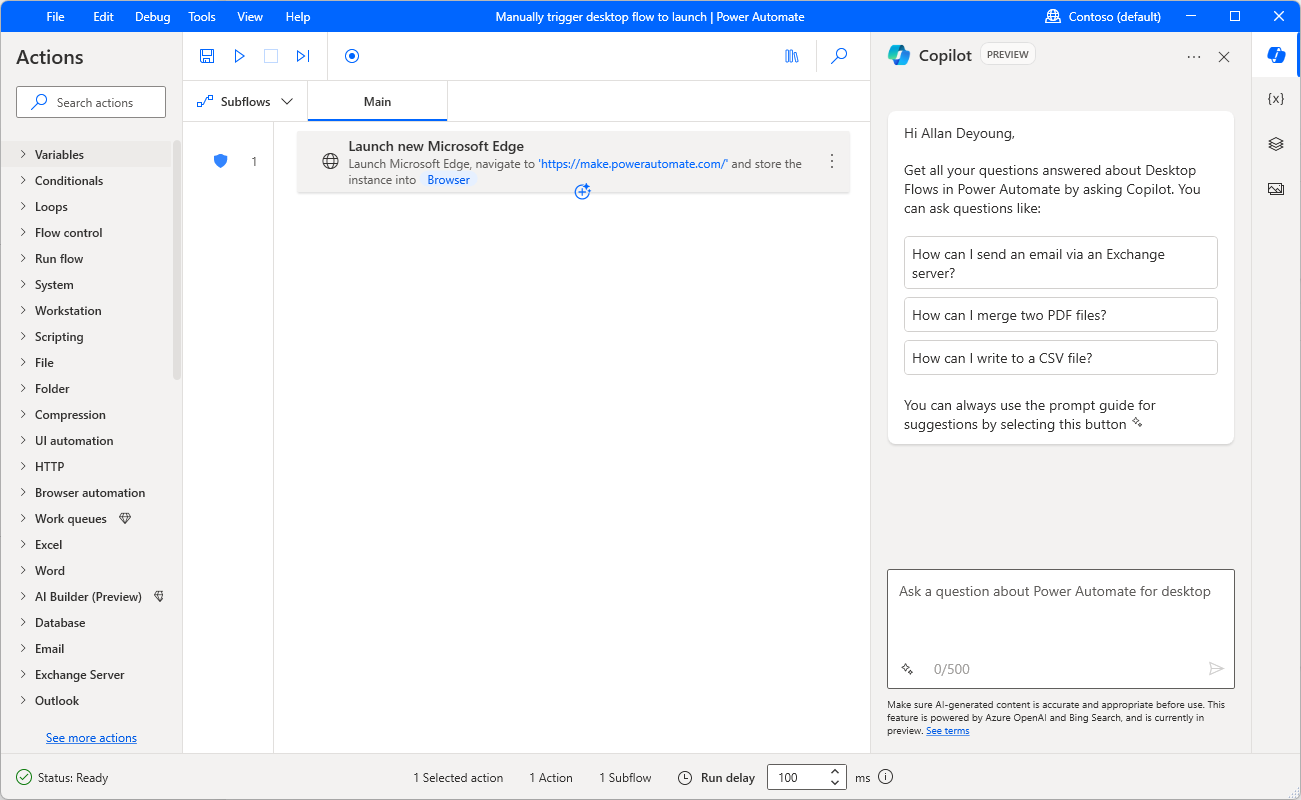
Task: Click the search magnifier in flow toolbar
Action: [839, 56]
